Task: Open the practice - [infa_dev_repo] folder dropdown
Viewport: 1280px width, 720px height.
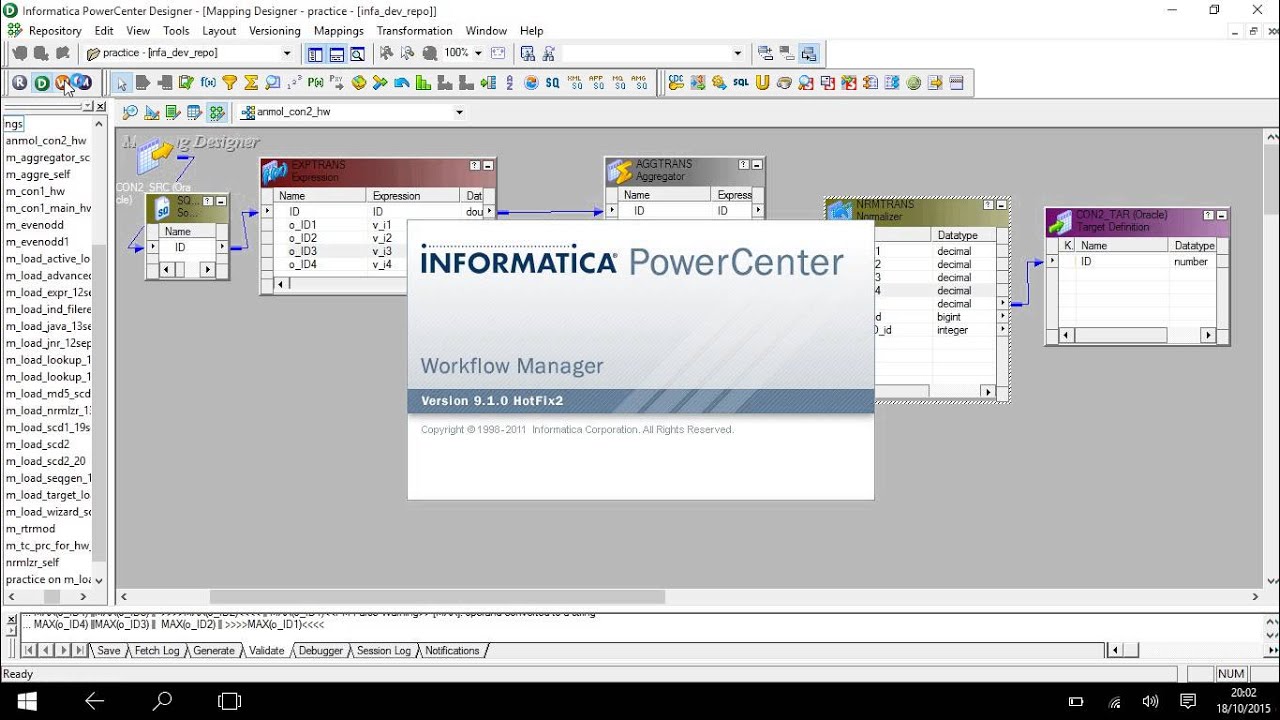Action: point(287,53)
